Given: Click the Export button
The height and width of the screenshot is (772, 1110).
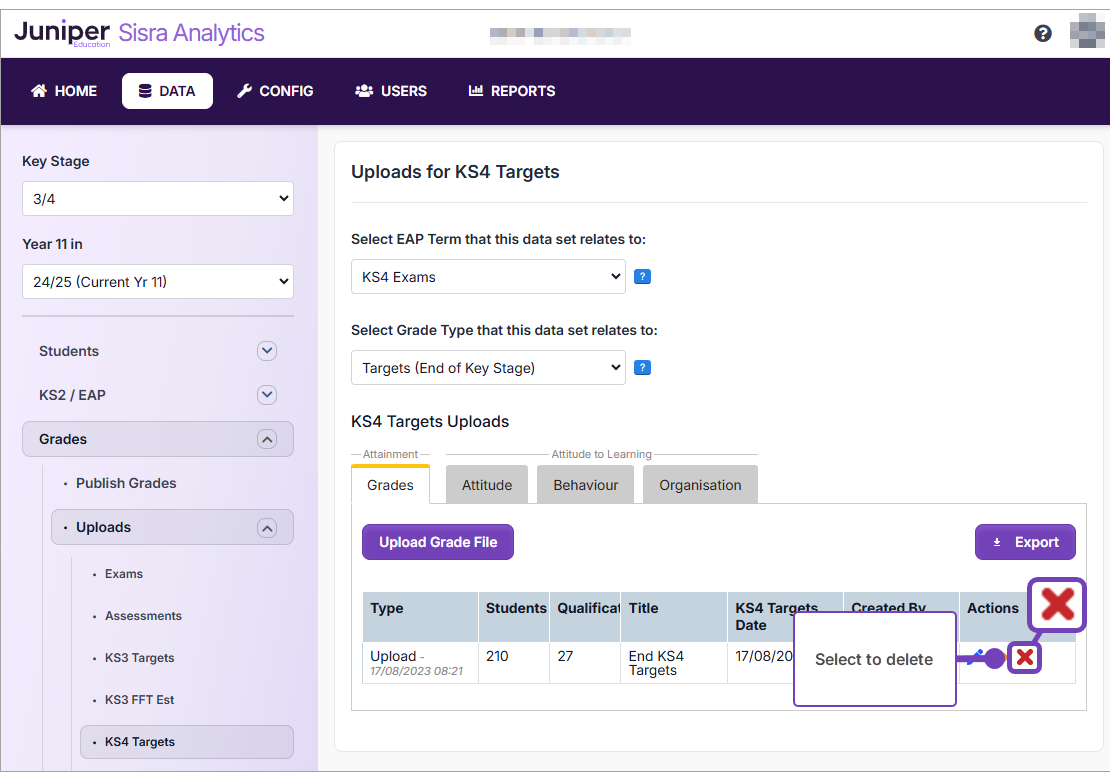Looking at the screenshot, I should (x=1025, y=542).
